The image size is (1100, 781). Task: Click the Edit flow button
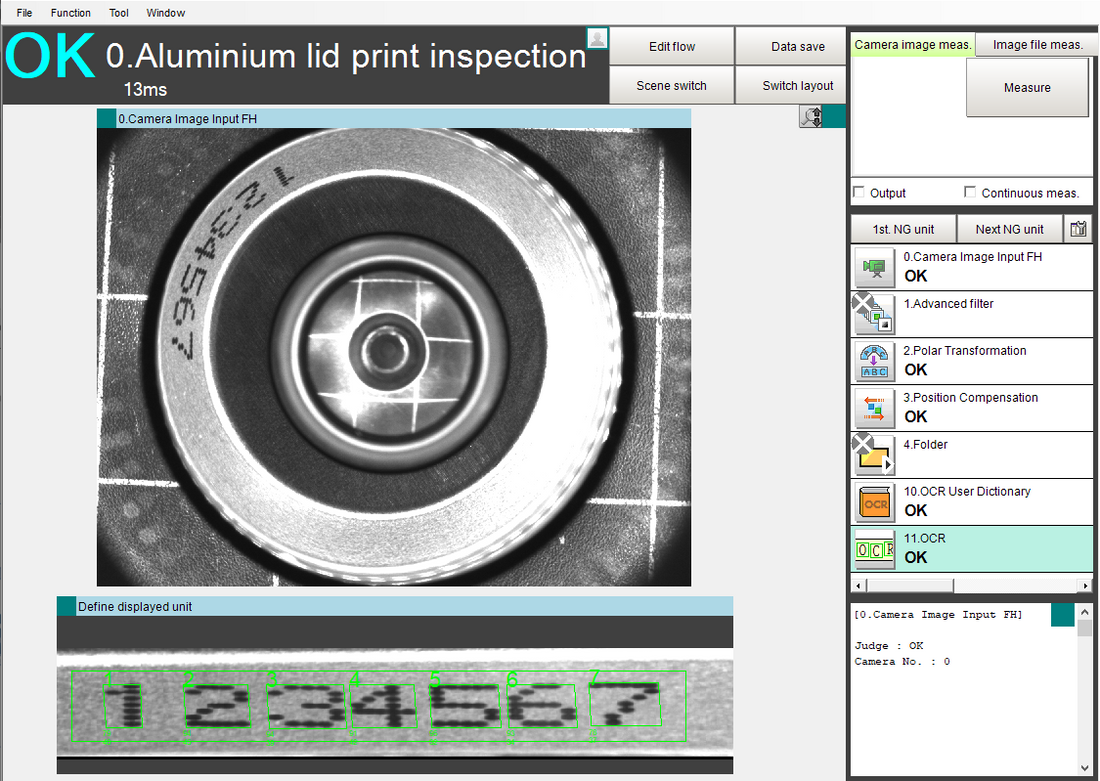tap(671, 46)
